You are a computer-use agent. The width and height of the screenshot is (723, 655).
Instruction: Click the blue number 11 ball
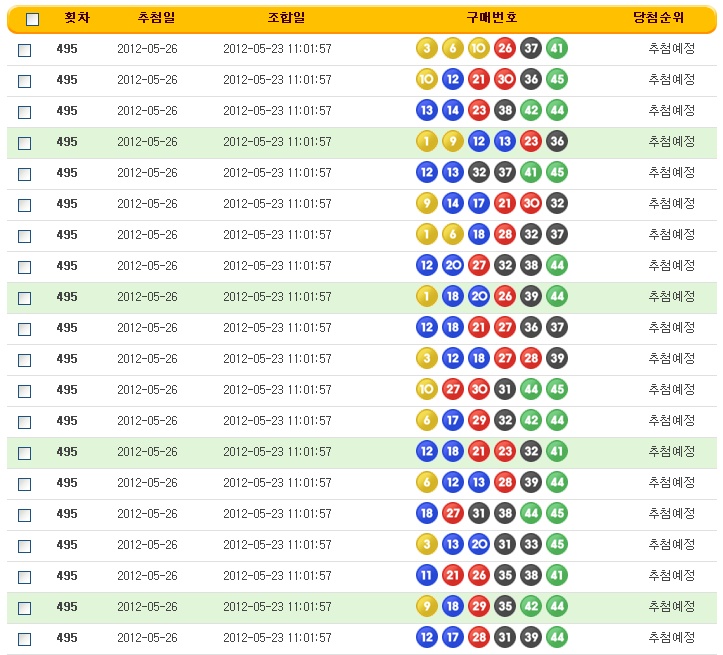(426, 576)
